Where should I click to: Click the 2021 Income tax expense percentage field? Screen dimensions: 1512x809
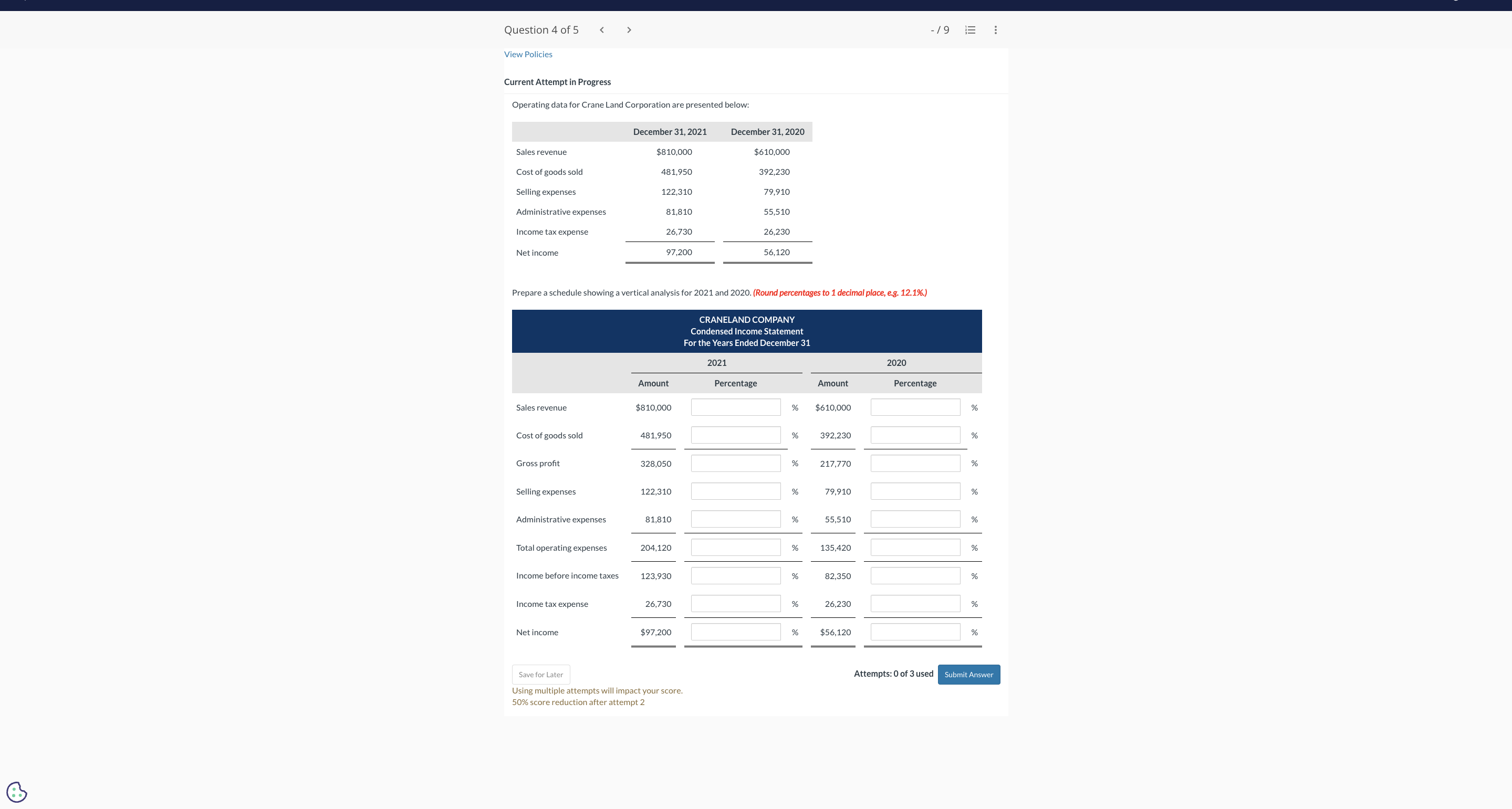pos(735,603)
